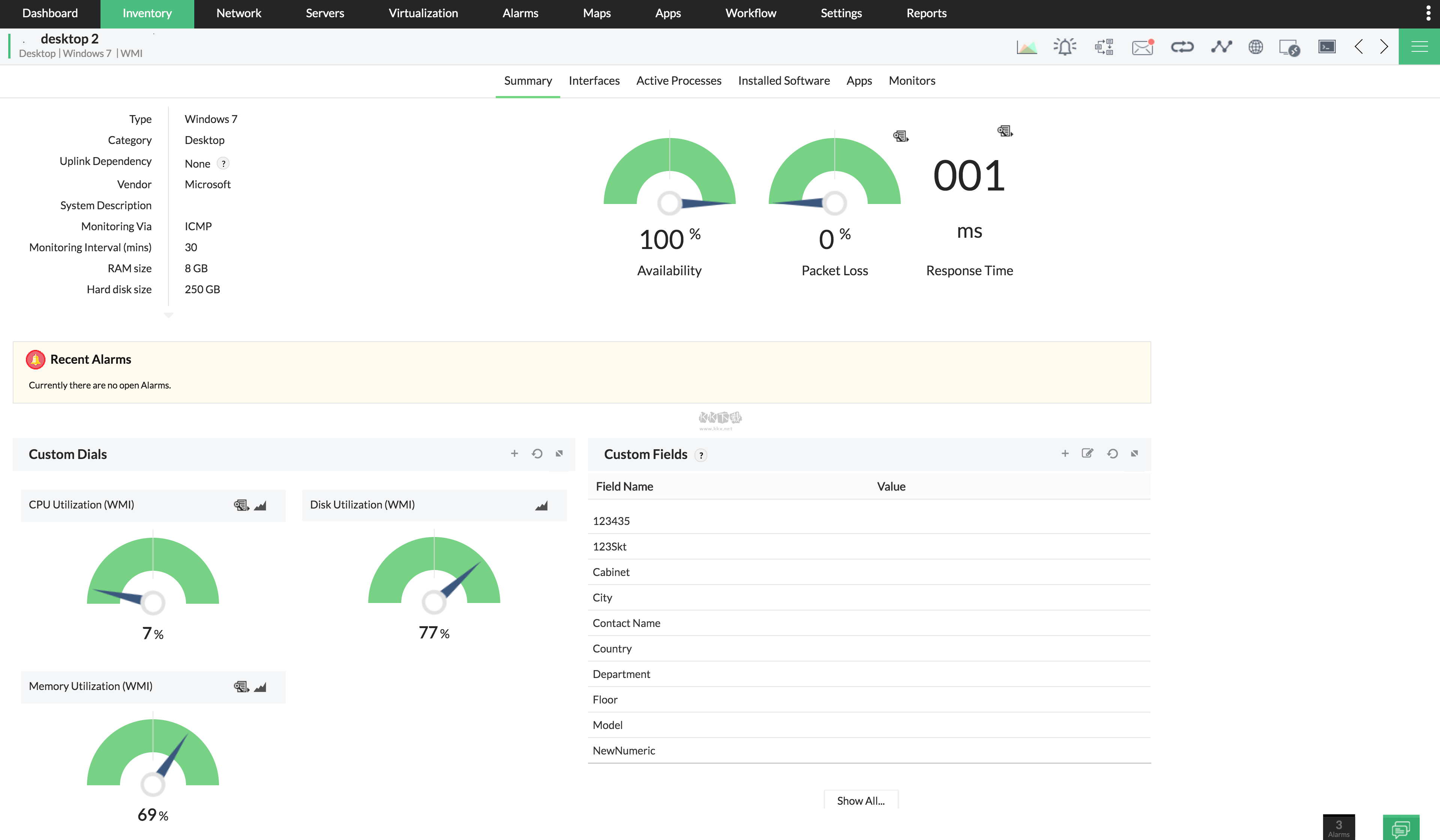The width and height of the screenshot is (1440, 840).
Task: Click the trending/graph icon in top toolbar
Action: pos(1219,46)
